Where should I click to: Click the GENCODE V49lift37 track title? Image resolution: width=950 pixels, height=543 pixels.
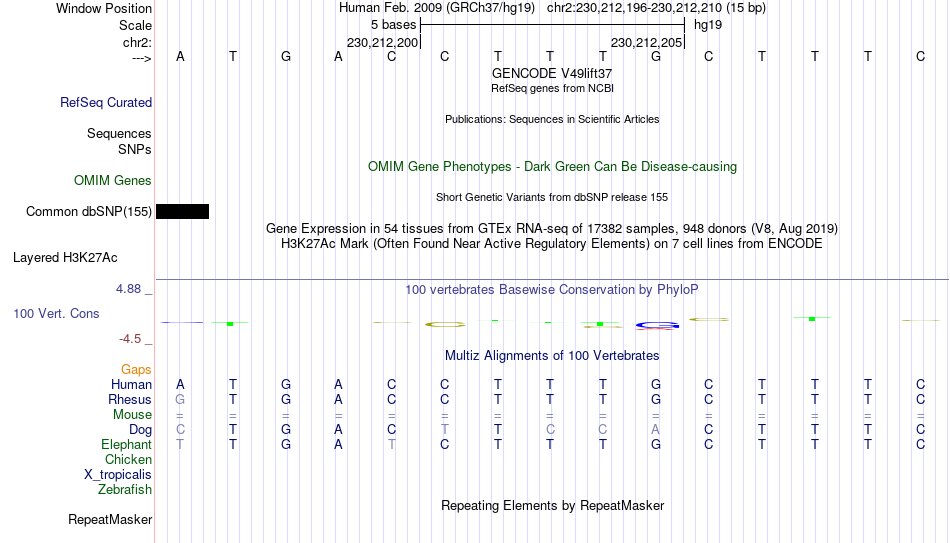(552, 73)
